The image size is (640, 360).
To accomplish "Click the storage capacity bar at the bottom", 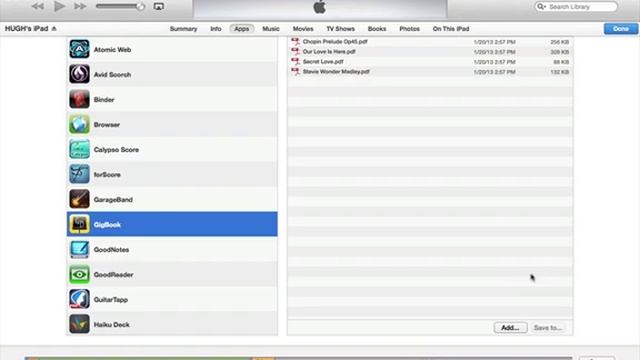I will tap(298, 358).
